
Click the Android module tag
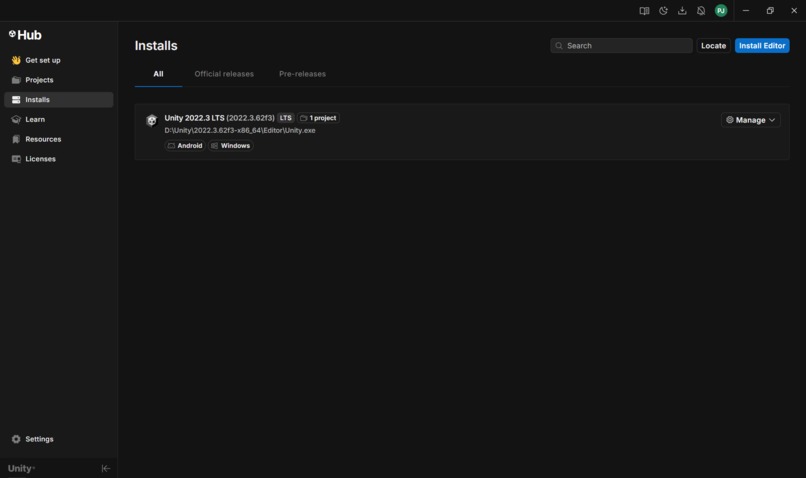click(x=185, y=146)
